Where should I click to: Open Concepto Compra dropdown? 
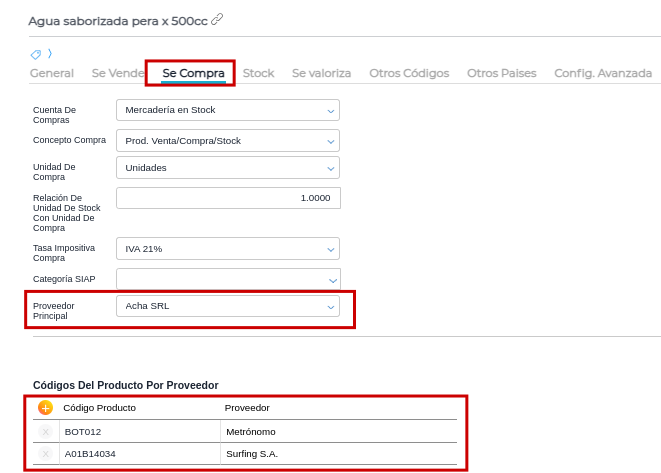coord(228,141)
